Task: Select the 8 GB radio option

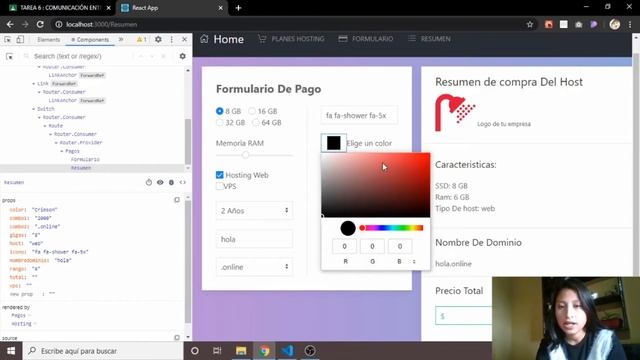Action: click(x=220, y=111)
